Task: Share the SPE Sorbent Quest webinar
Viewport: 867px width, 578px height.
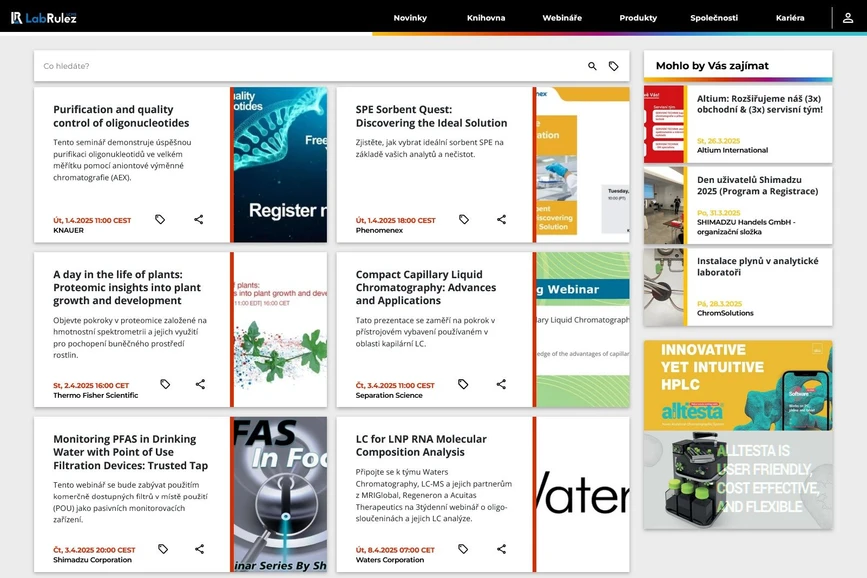Action: 501,219
